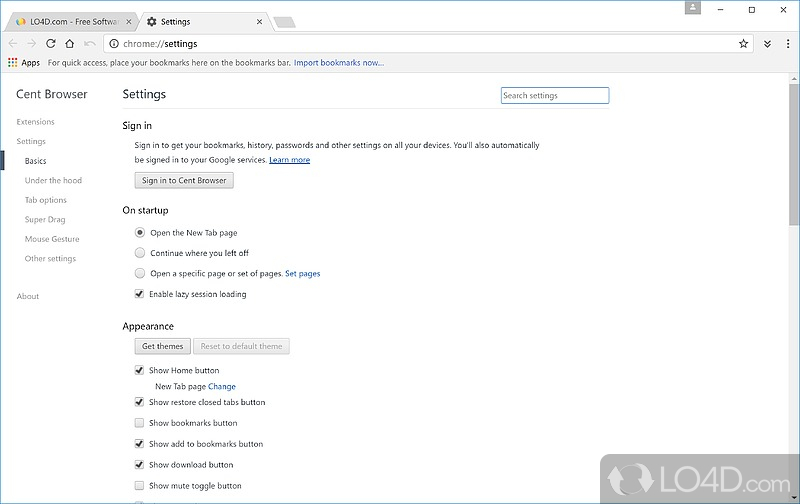Reload the current page
The height and width of the screenshot is (504, 800).
point(51,44)
